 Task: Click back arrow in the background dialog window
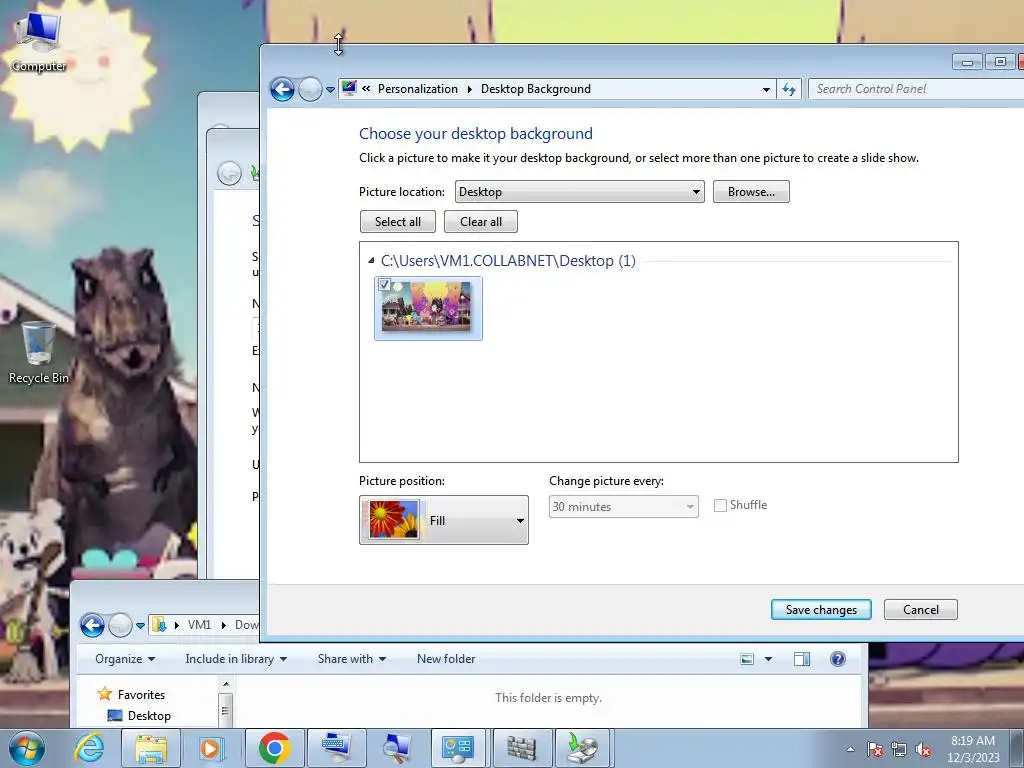[229, 173]
